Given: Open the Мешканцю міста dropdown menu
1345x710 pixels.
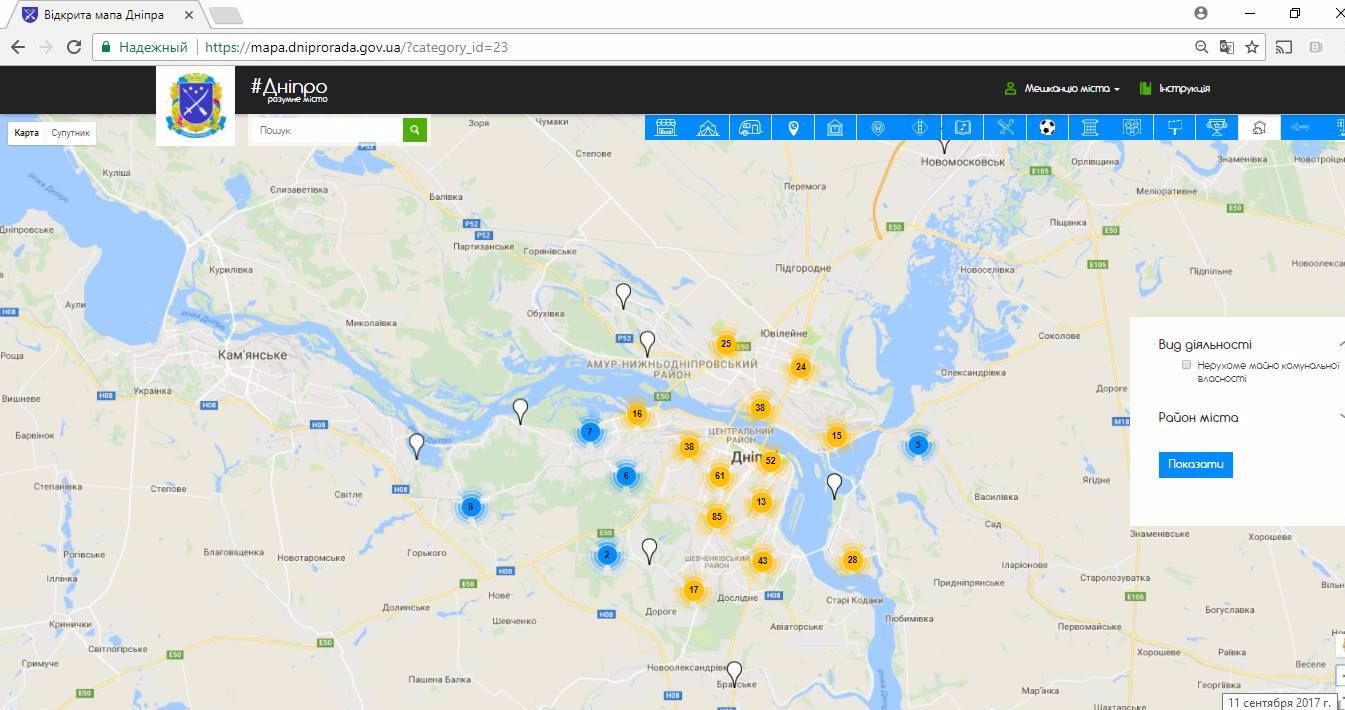Looking at the screenshot, I should click(1070, 89).
